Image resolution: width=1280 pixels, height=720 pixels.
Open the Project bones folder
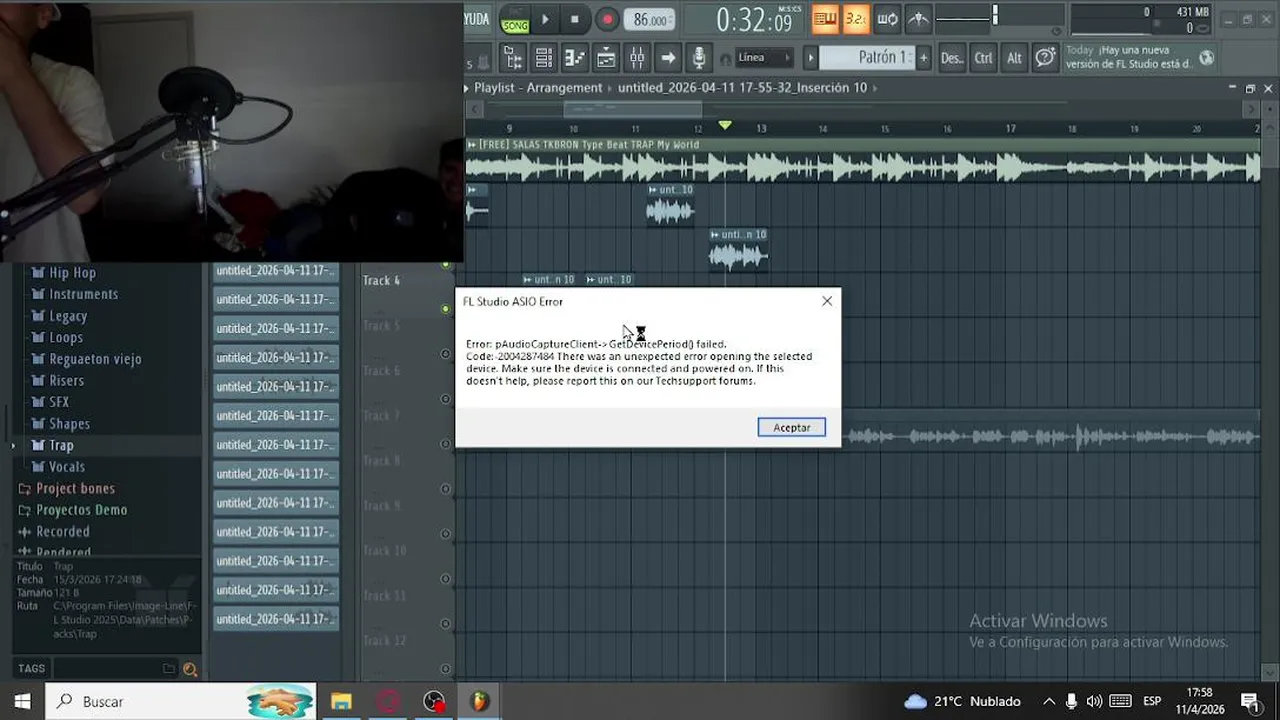tap(75, 488)
